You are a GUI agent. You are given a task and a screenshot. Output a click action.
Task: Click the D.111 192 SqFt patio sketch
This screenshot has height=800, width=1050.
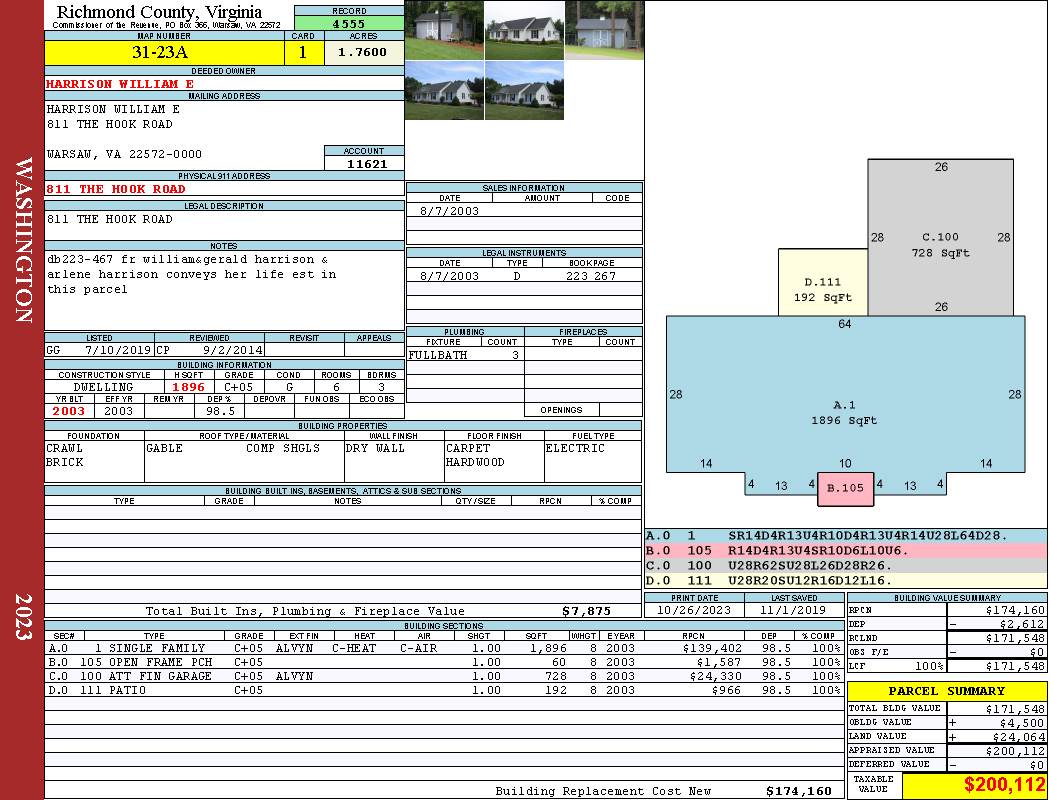823,283
